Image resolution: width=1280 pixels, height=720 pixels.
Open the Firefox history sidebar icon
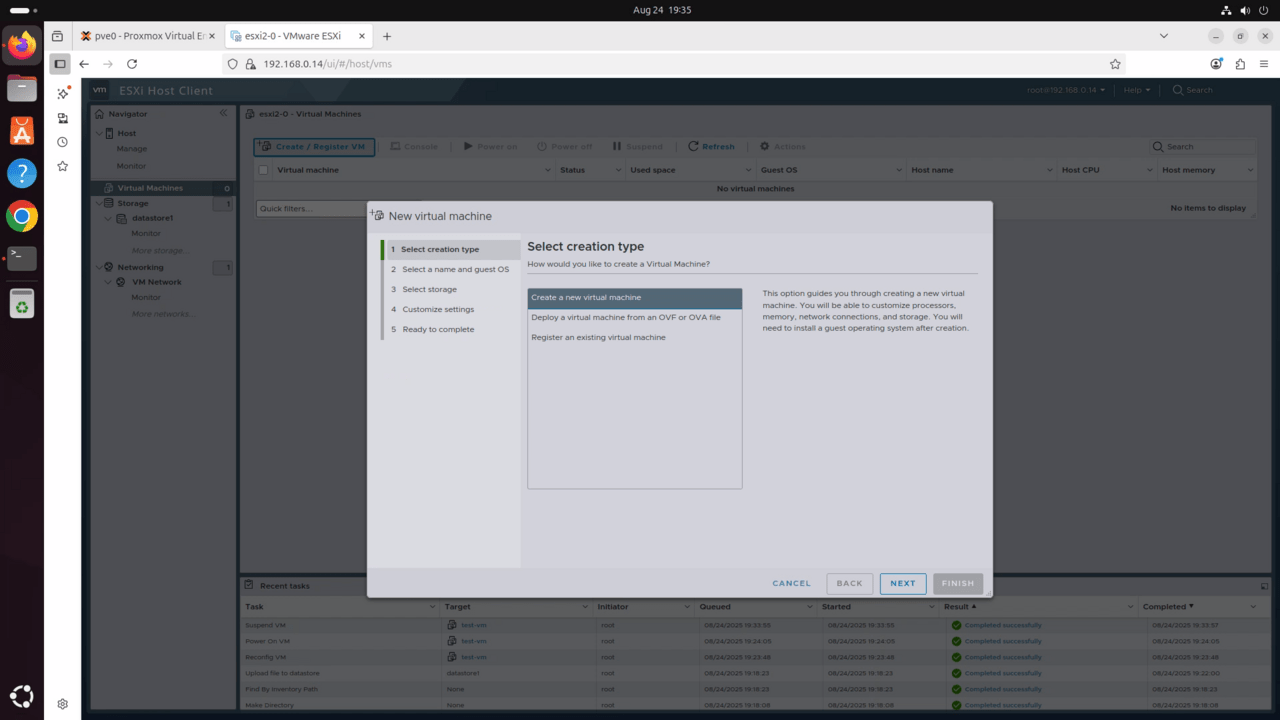(x=62, y=142)
